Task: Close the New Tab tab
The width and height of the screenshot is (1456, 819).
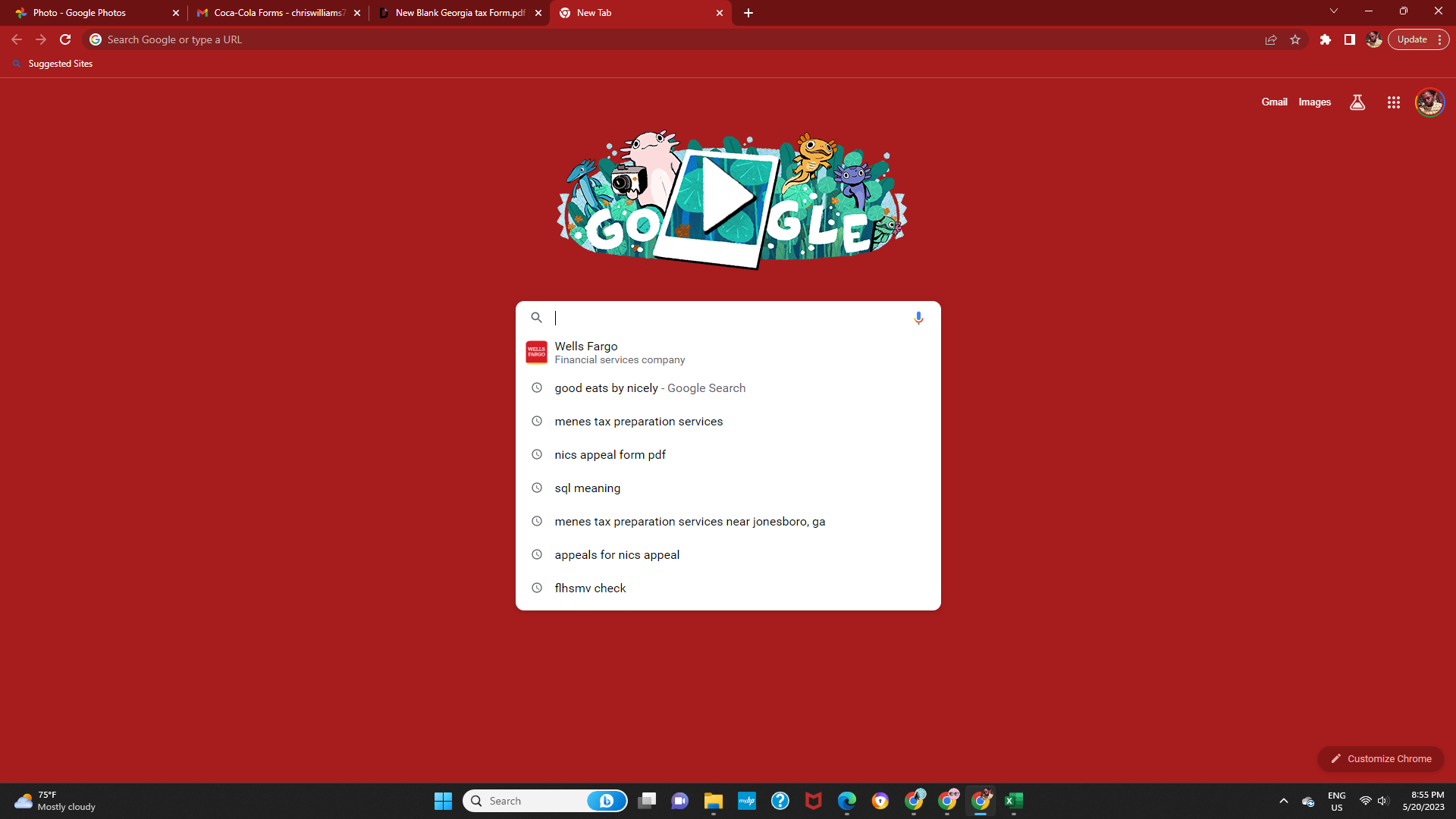Action: pos(720,13)
